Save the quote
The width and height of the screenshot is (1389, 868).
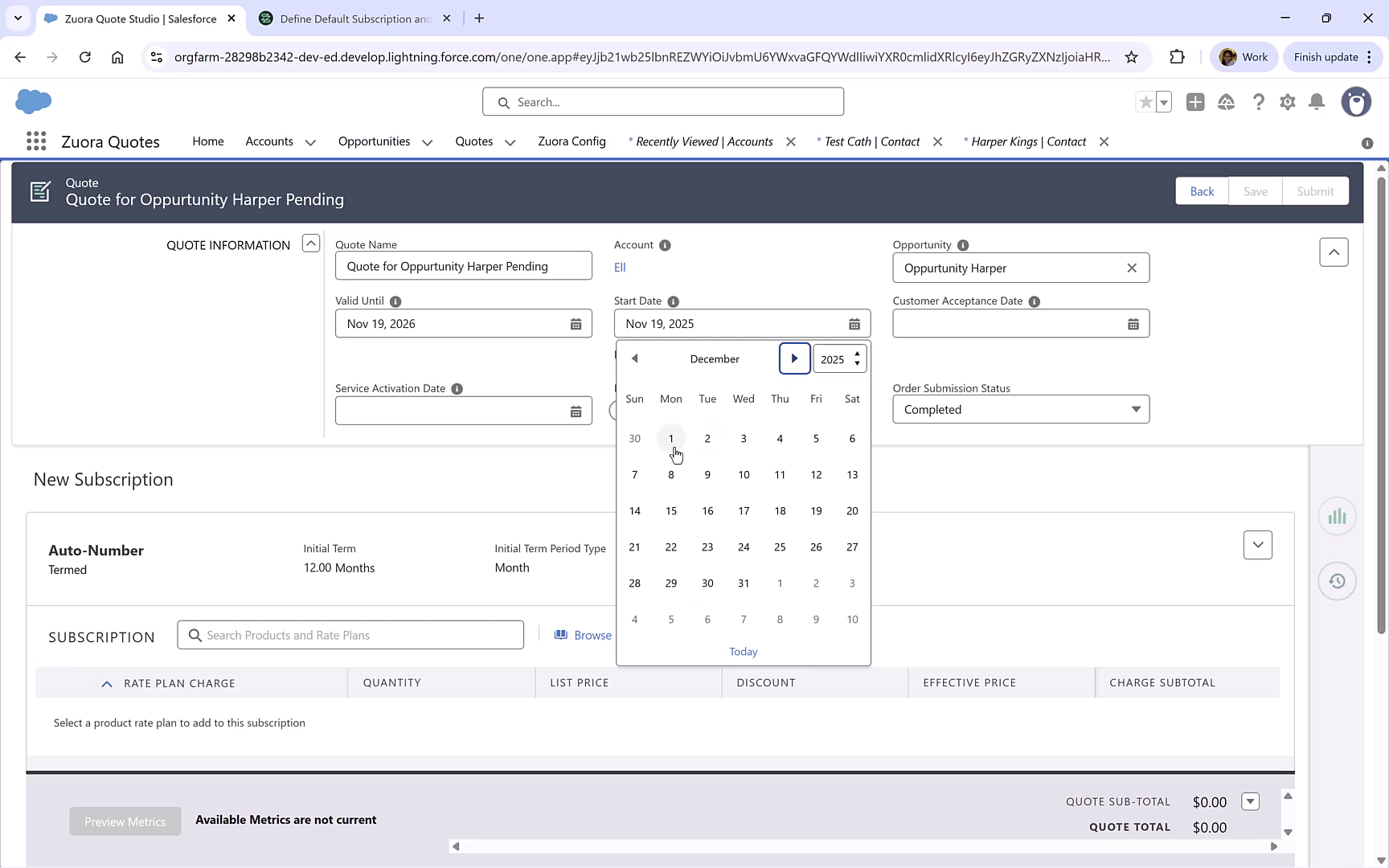click(1256, 190)
